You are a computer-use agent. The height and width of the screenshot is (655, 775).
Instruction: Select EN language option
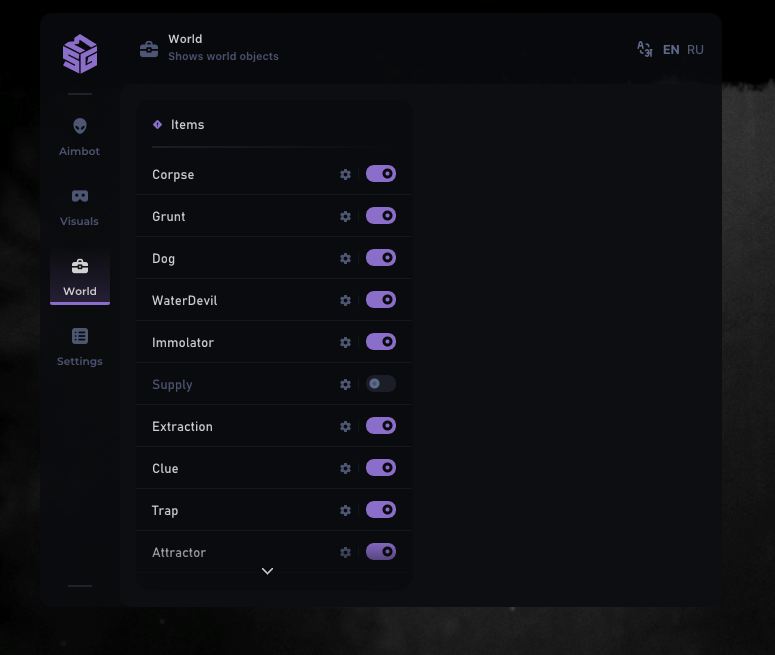(x=671, y=49)
